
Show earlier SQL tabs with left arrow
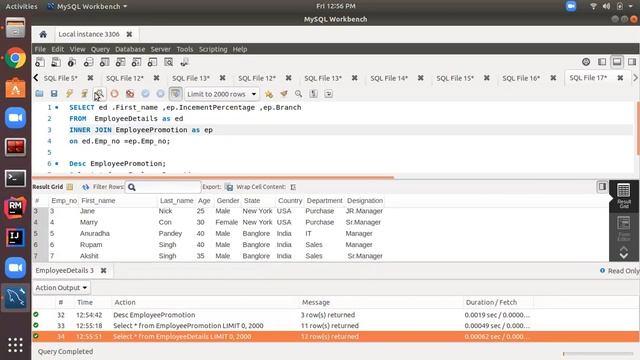[x=36, y=78]
